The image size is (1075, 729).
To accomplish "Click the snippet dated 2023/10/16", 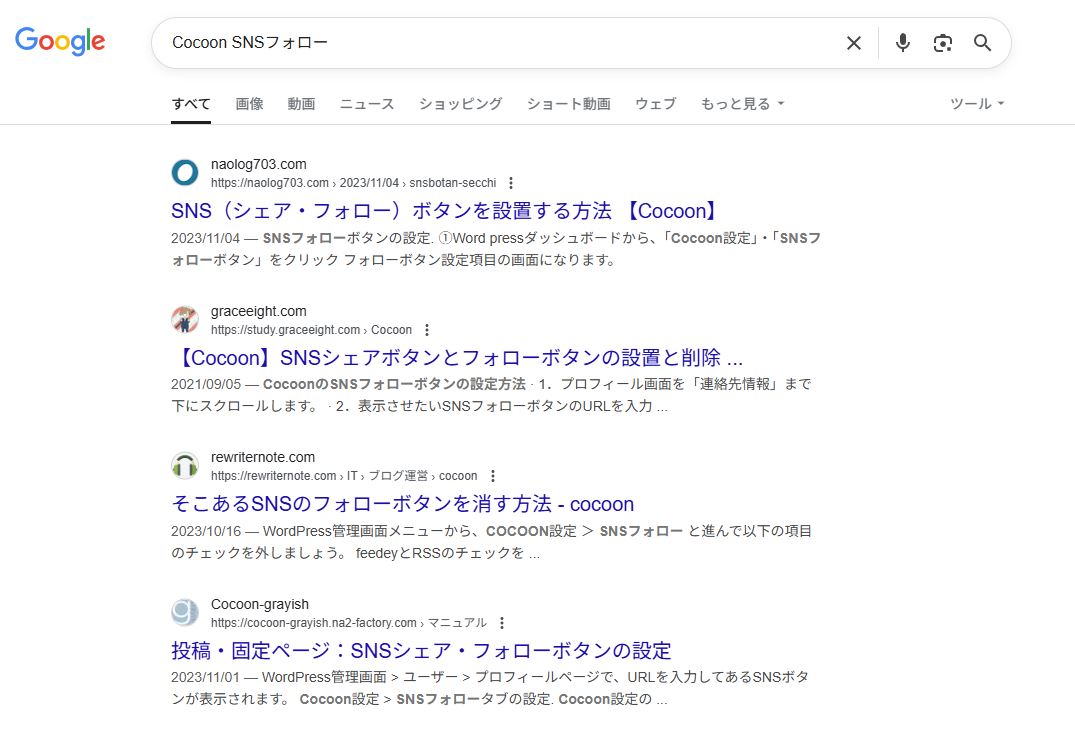I will tap(492, 542).
